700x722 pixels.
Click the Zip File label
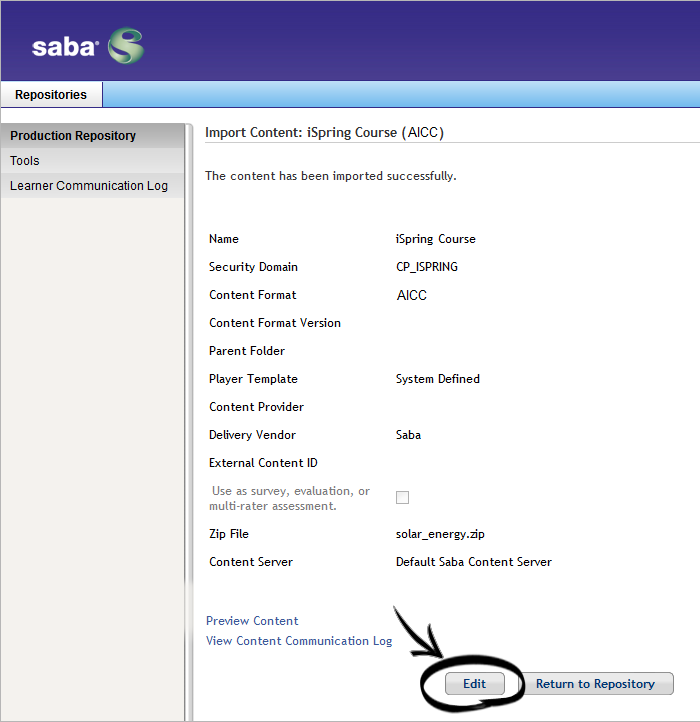(x=229, y=534)
